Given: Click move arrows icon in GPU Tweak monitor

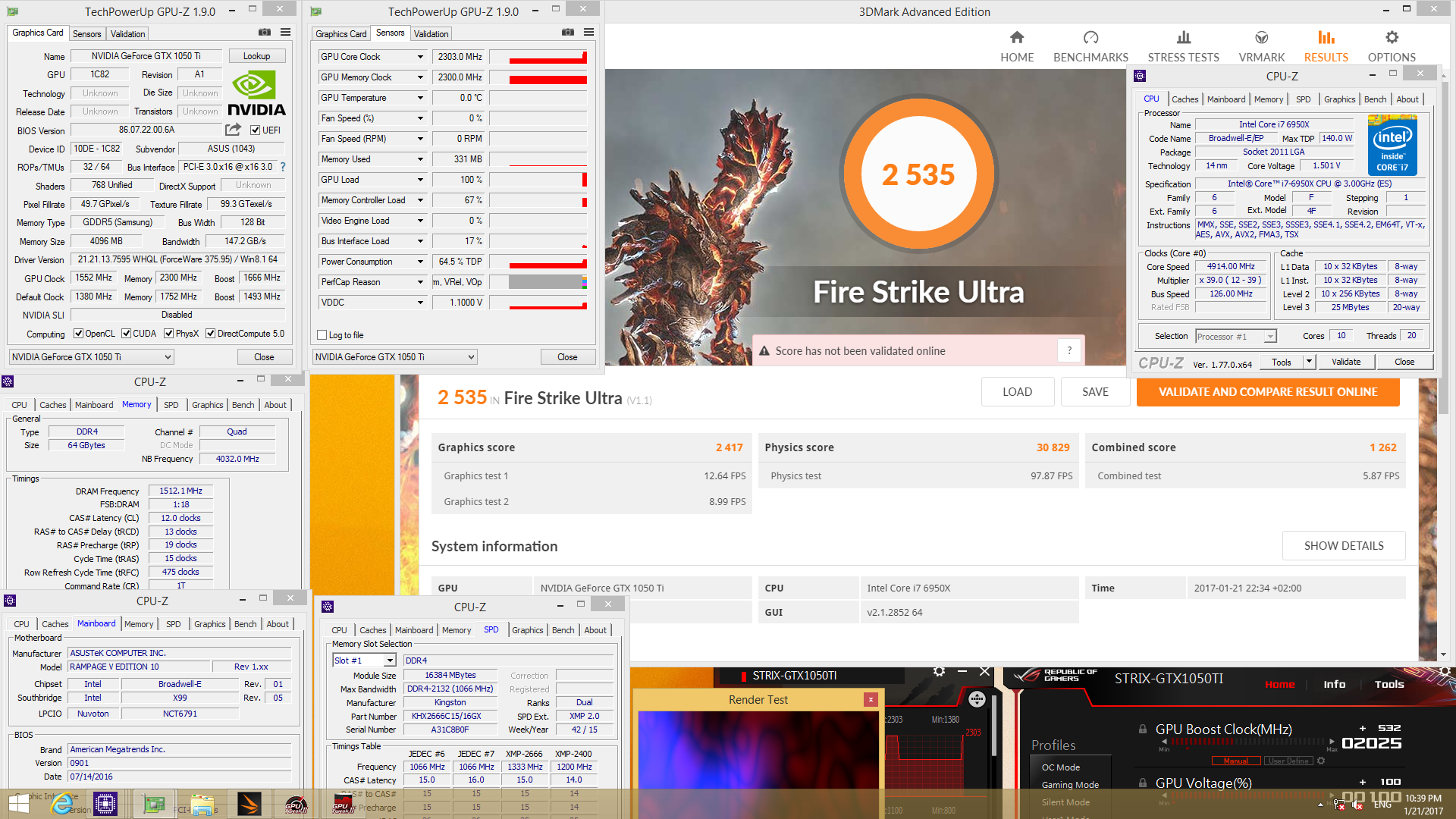Looking at the screenshot, I should [977, 699].
